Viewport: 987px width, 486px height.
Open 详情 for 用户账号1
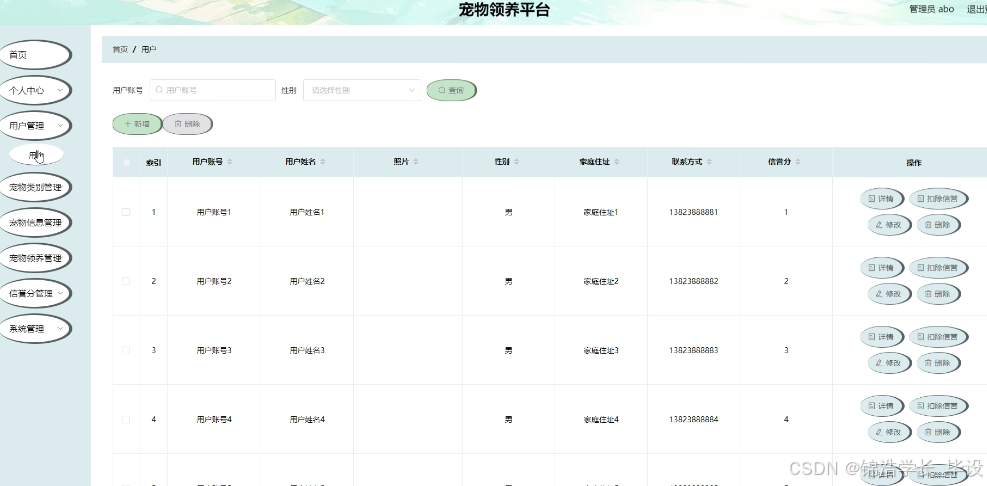tap(882, 199)
